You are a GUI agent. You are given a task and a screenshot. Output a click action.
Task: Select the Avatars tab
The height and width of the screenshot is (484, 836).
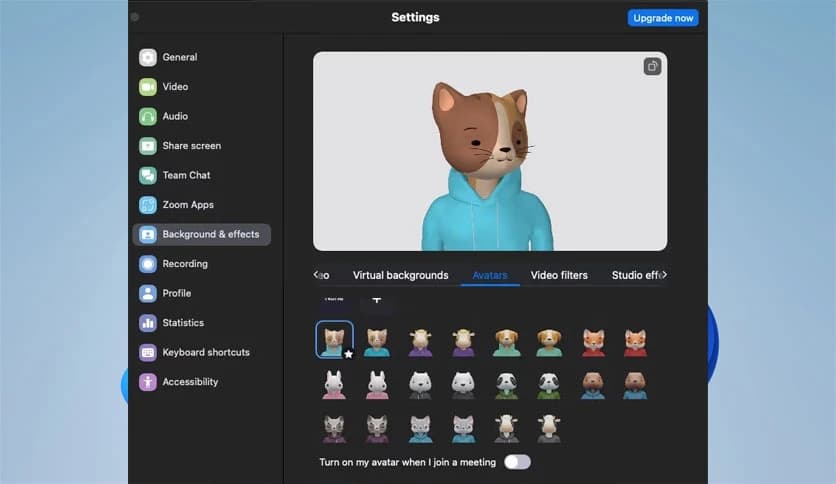[x=490, y=275]
